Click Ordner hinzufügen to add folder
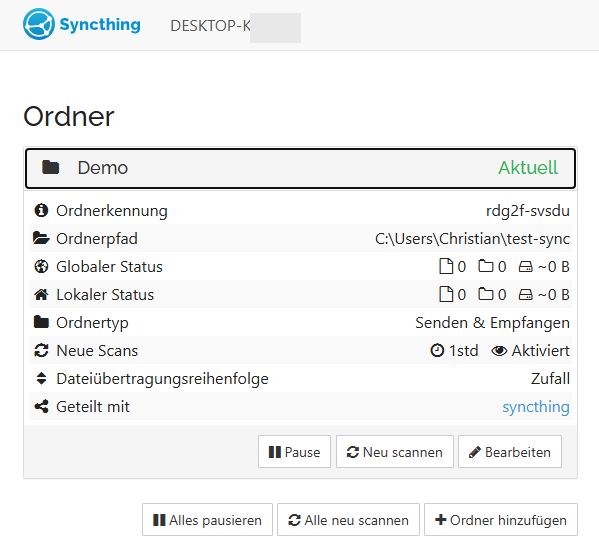Viewport: 599px width, 550px height. pyautogui.click(x=501, y=519)
